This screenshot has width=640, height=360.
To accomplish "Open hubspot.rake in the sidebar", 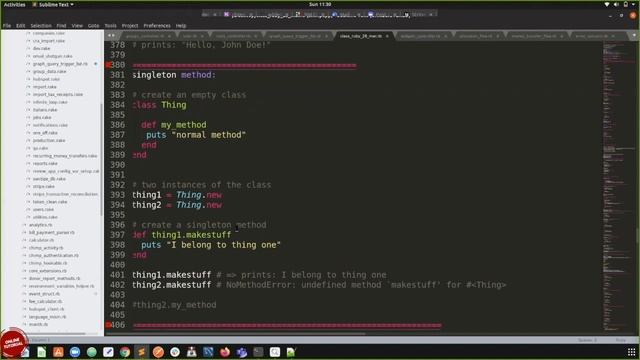I will 47,79.
